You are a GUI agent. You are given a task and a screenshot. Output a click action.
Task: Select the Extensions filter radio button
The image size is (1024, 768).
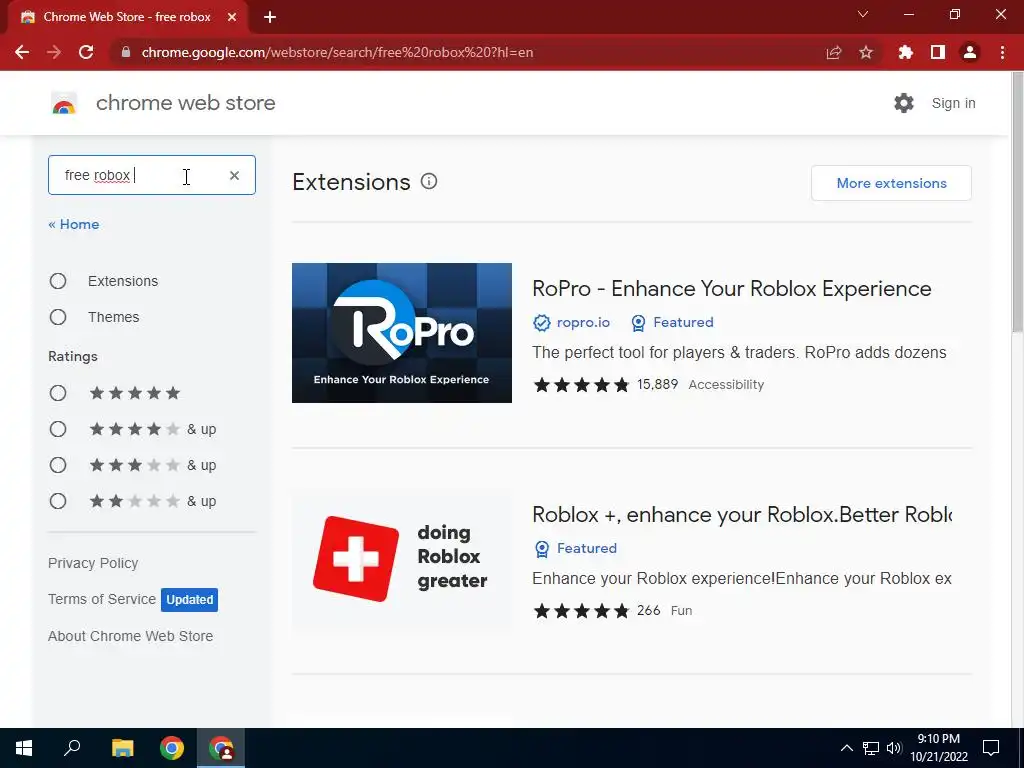tap(58, 281)
